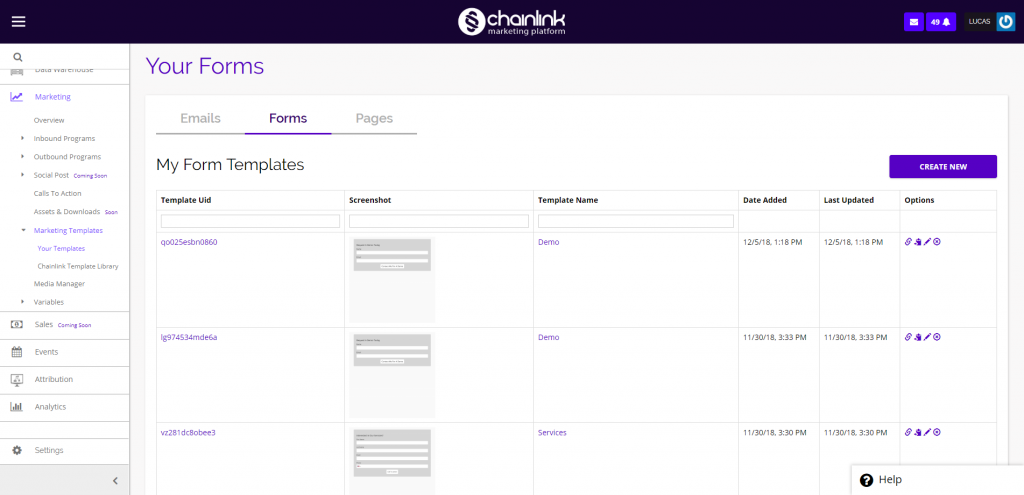Viewport: 1024px width, 495px height.
Task: Click the Sales money icon in the sidebar
Action: (x=17, y=325)
